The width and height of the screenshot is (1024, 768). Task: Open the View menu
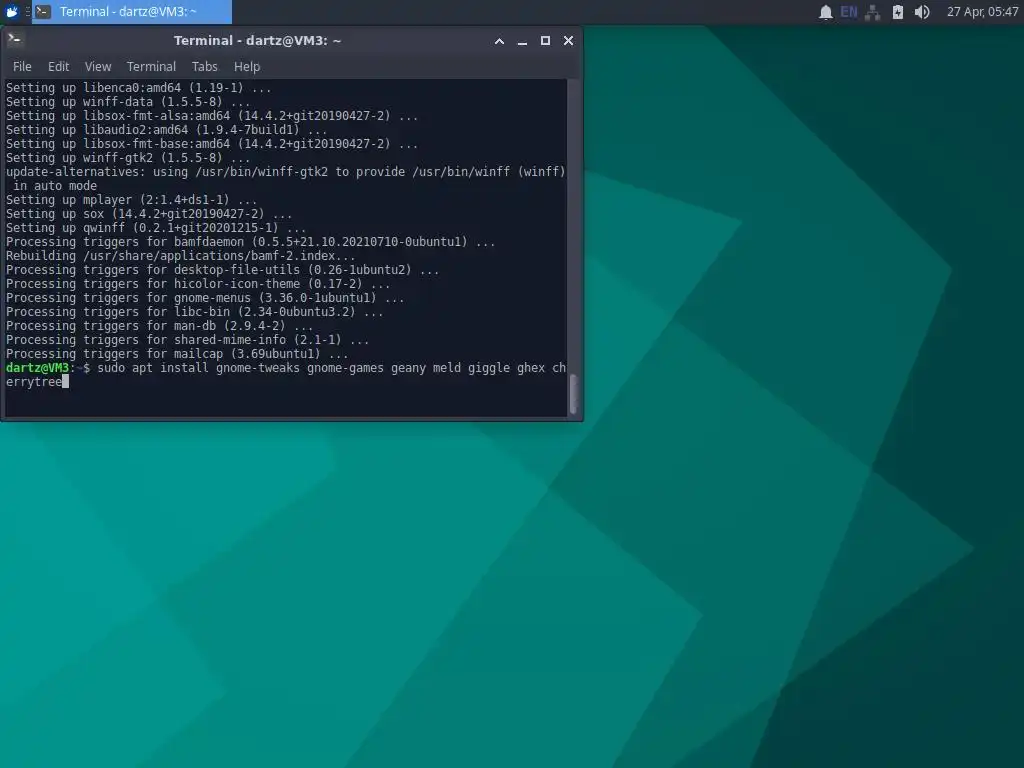98,67
